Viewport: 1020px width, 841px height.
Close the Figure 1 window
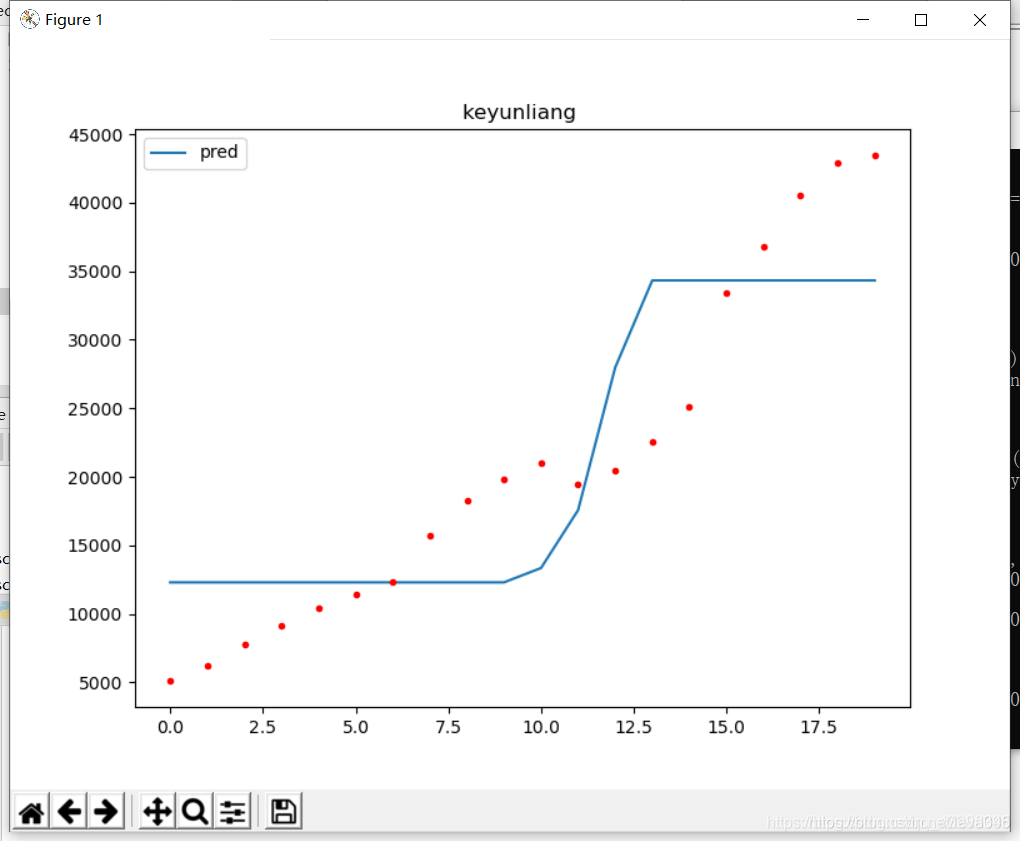pos(980,20)
